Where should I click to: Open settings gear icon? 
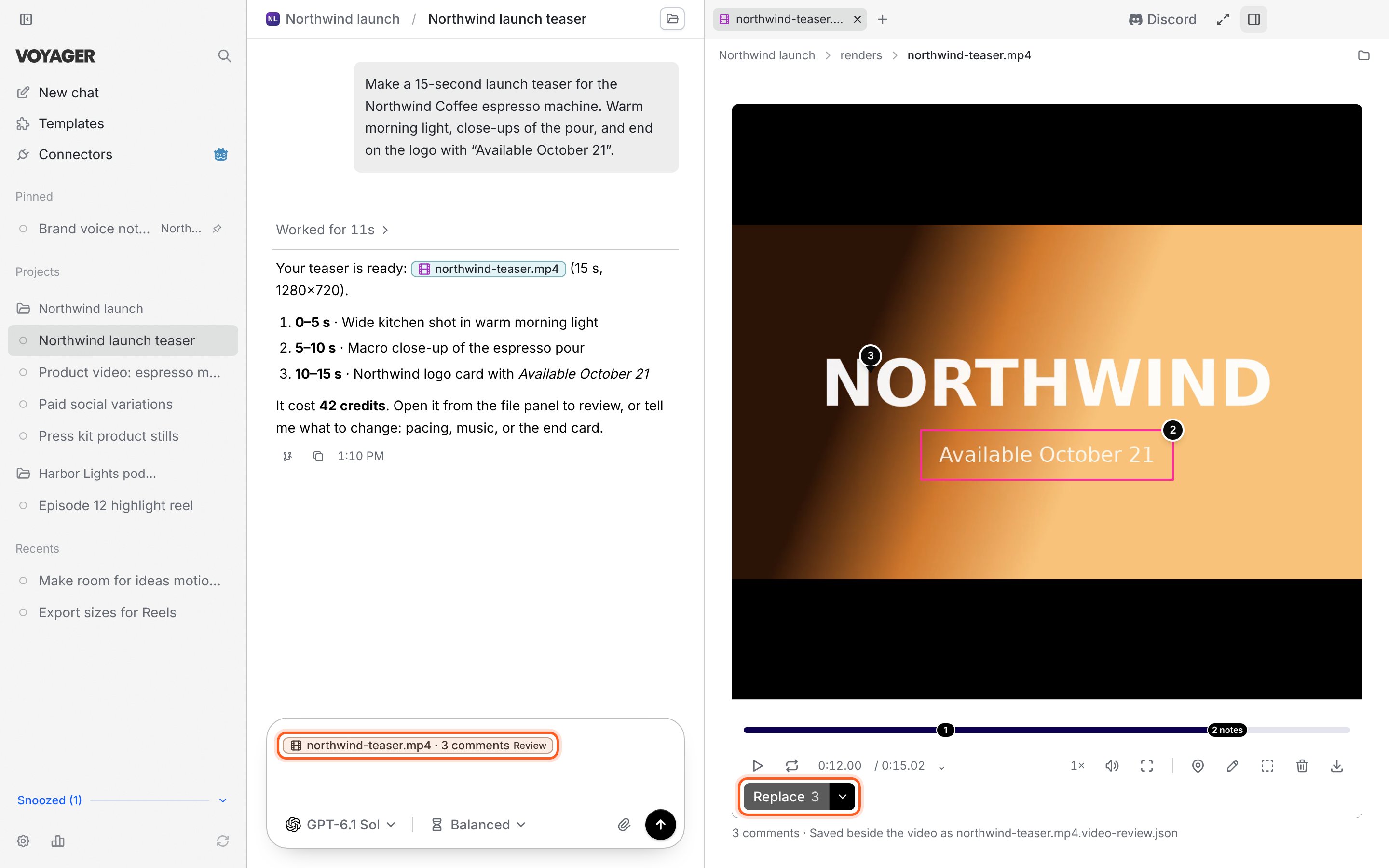tap(23, 841)
